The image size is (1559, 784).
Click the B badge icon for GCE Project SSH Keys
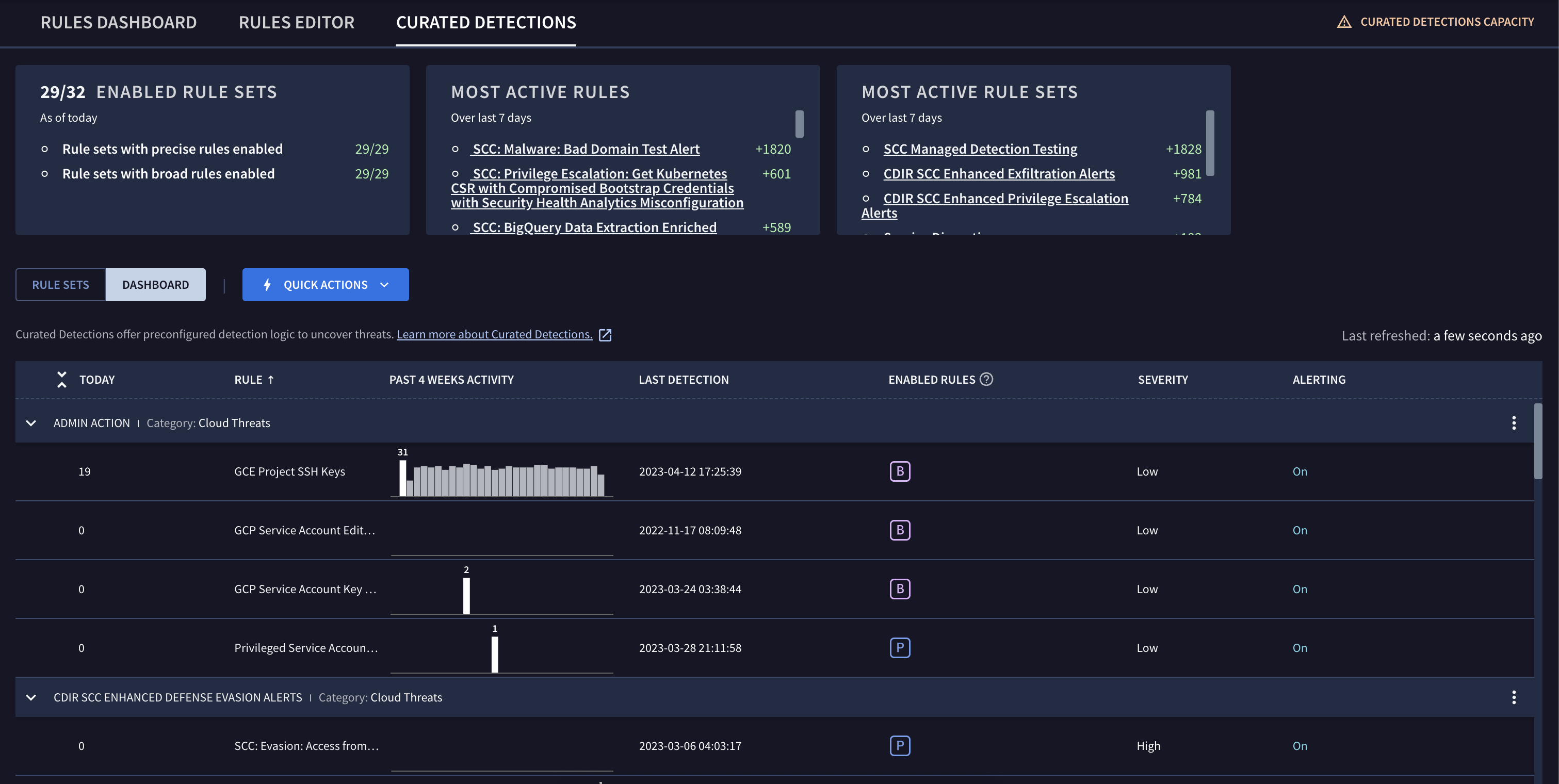coord(899,470)
